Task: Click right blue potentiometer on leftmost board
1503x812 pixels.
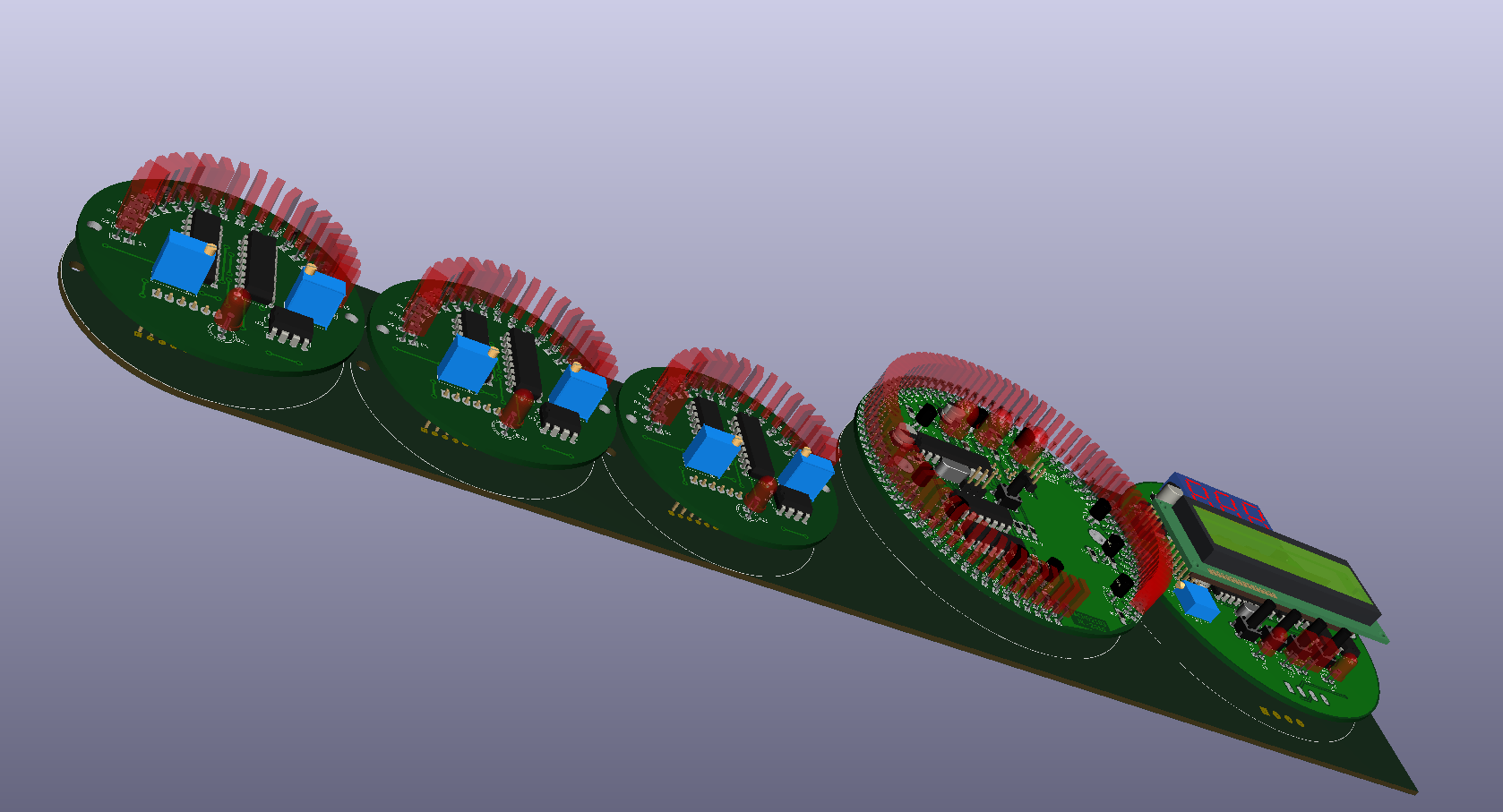Action: (x=317, y=295)
